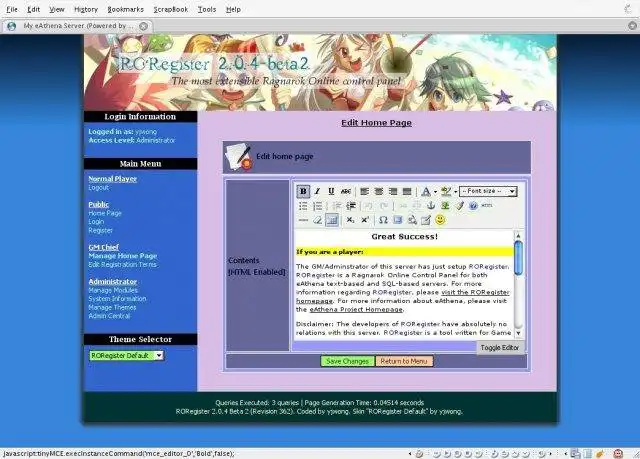The width and height of the screenshot is (640, 459).
Task: Open the Font size dropdown
Action: pyautogui.click(x=488, y=191)
